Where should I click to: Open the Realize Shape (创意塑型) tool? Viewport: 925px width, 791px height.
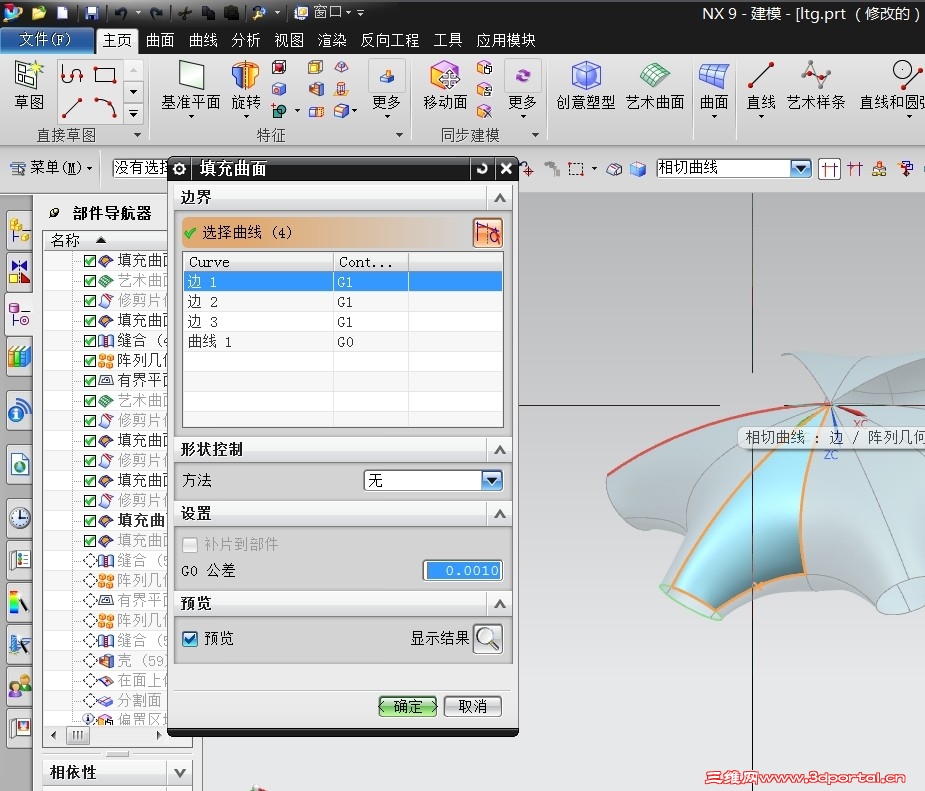[x=585, y=77]
